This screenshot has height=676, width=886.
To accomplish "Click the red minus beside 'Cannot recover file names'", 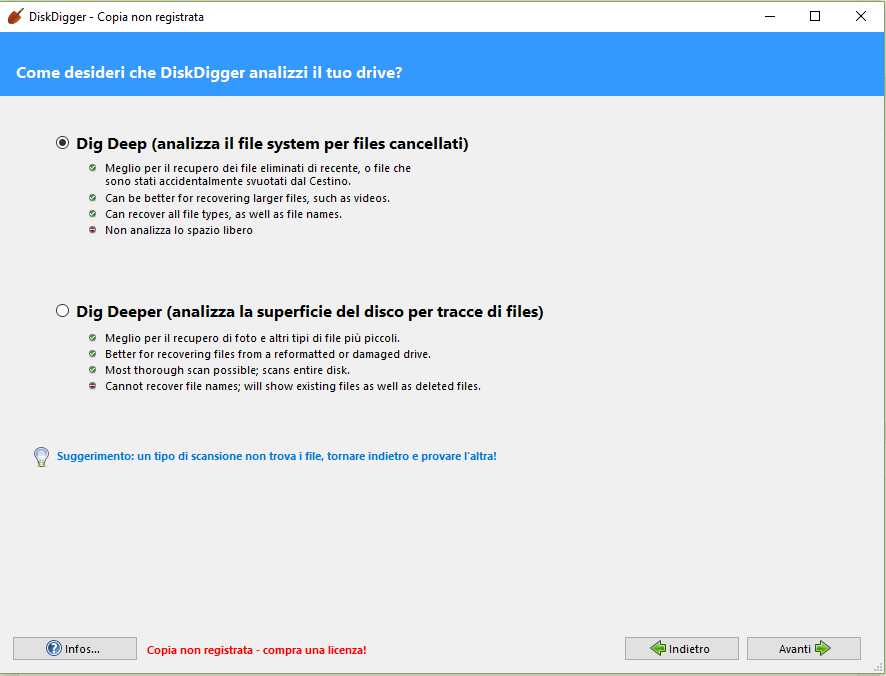I will pyautogui.click(x=93, y=385).
